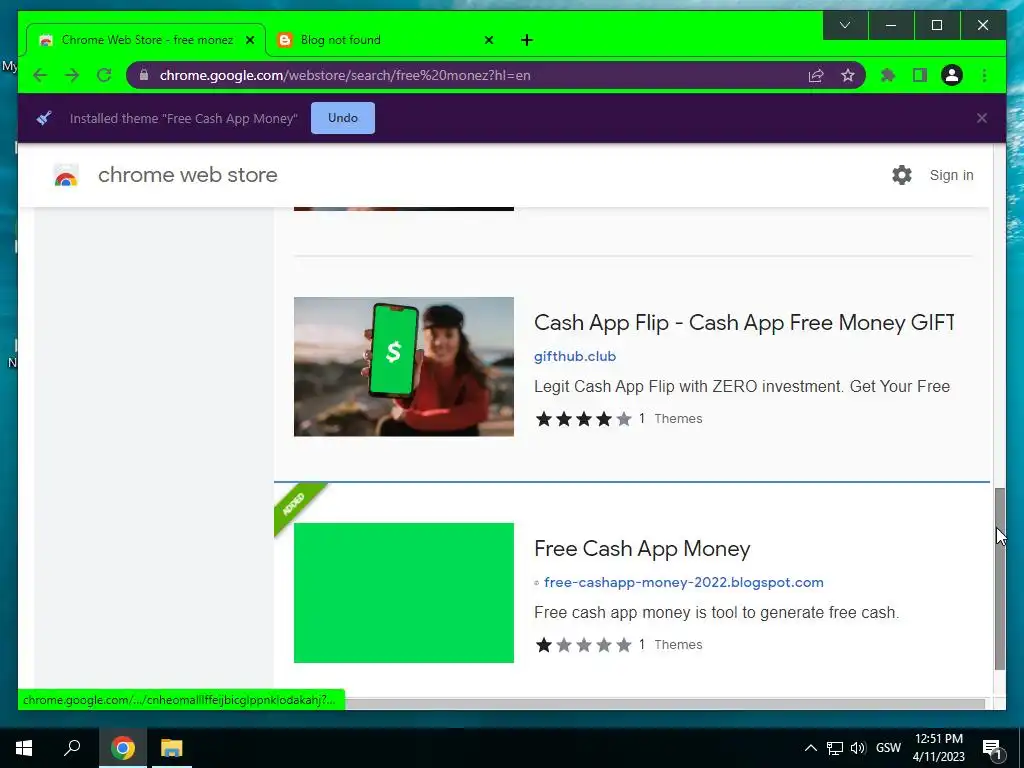Open the volume tray icon
Screen dimensions: 1024x768
pos(858,748)
